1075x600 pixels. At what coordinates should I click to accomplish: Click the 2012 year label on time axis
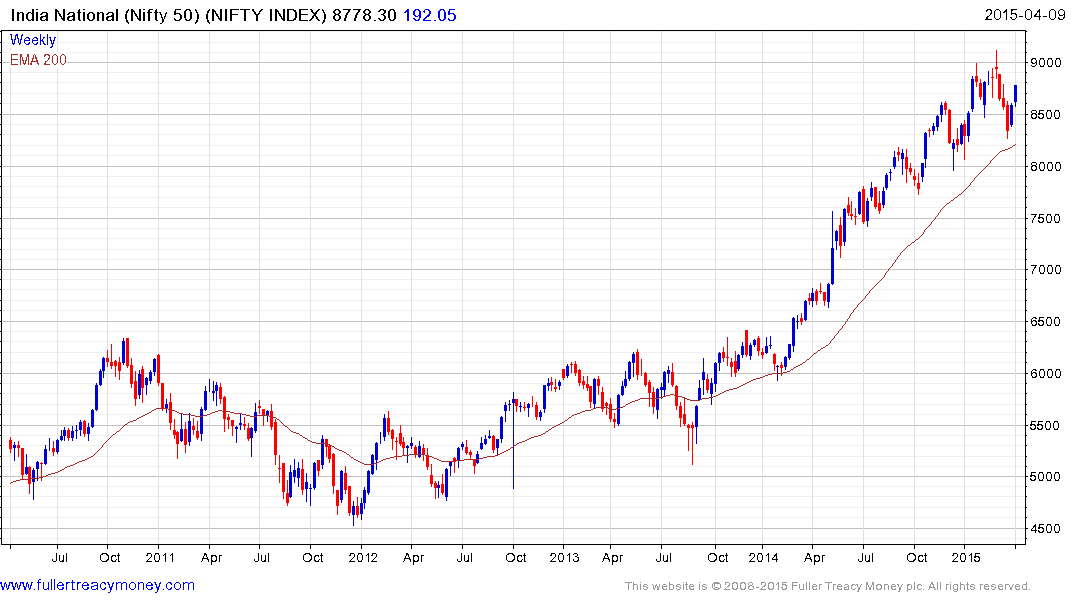tap(363, 557)
